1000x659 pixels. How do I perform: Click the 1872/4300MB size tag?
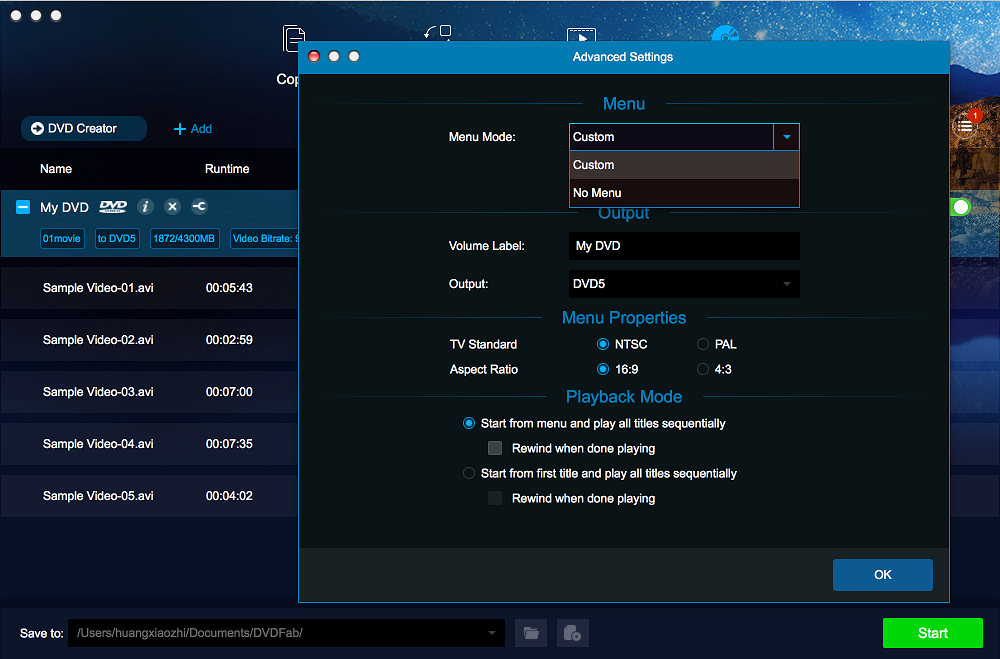[184, 239]
